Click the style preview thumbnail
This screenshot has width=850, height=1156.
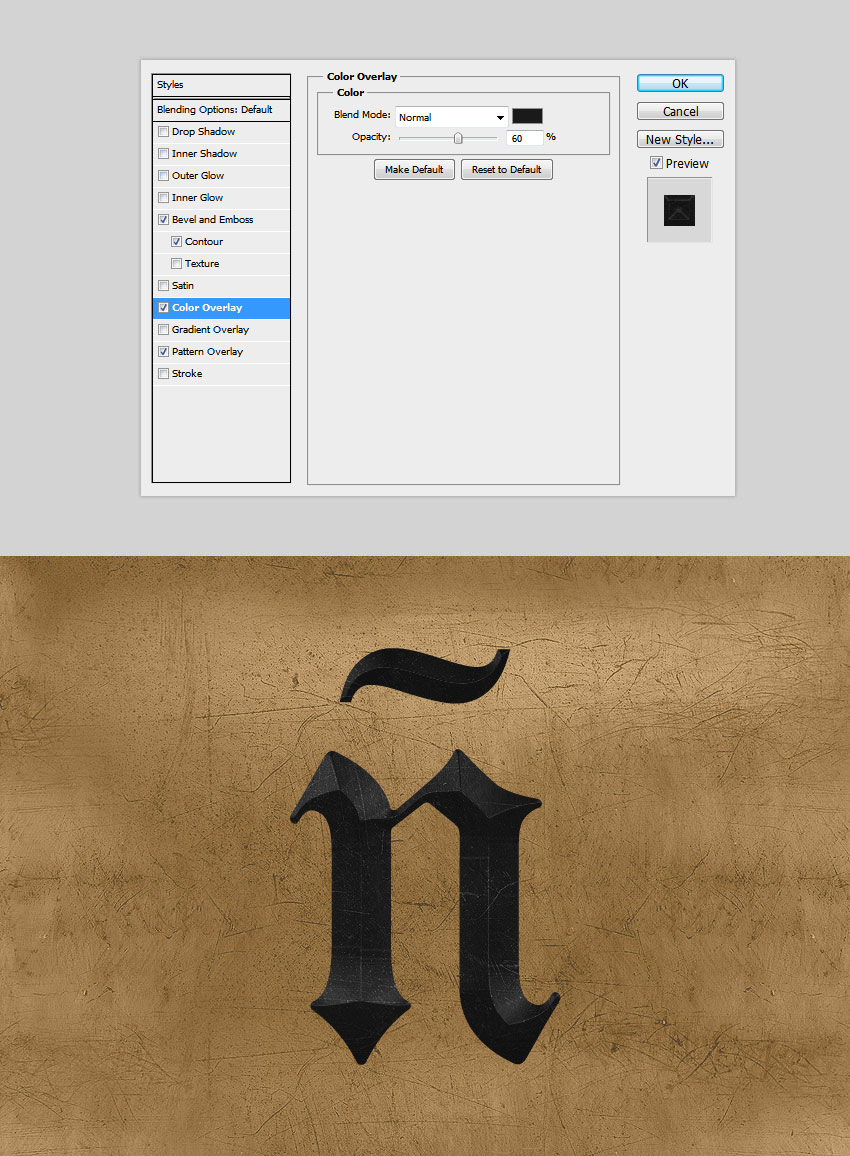coord(679,210)
